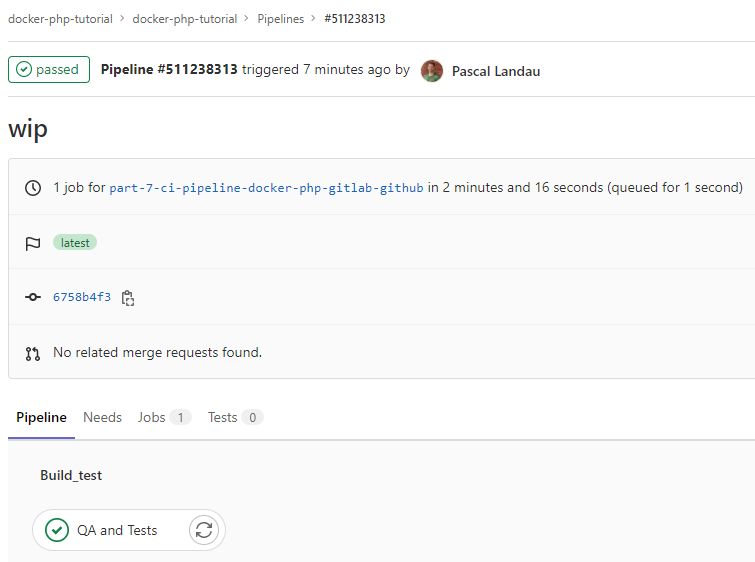This screenshot has height=562, width=755.
Task: Open the QA and Tests job
Action: click(117, 530)
